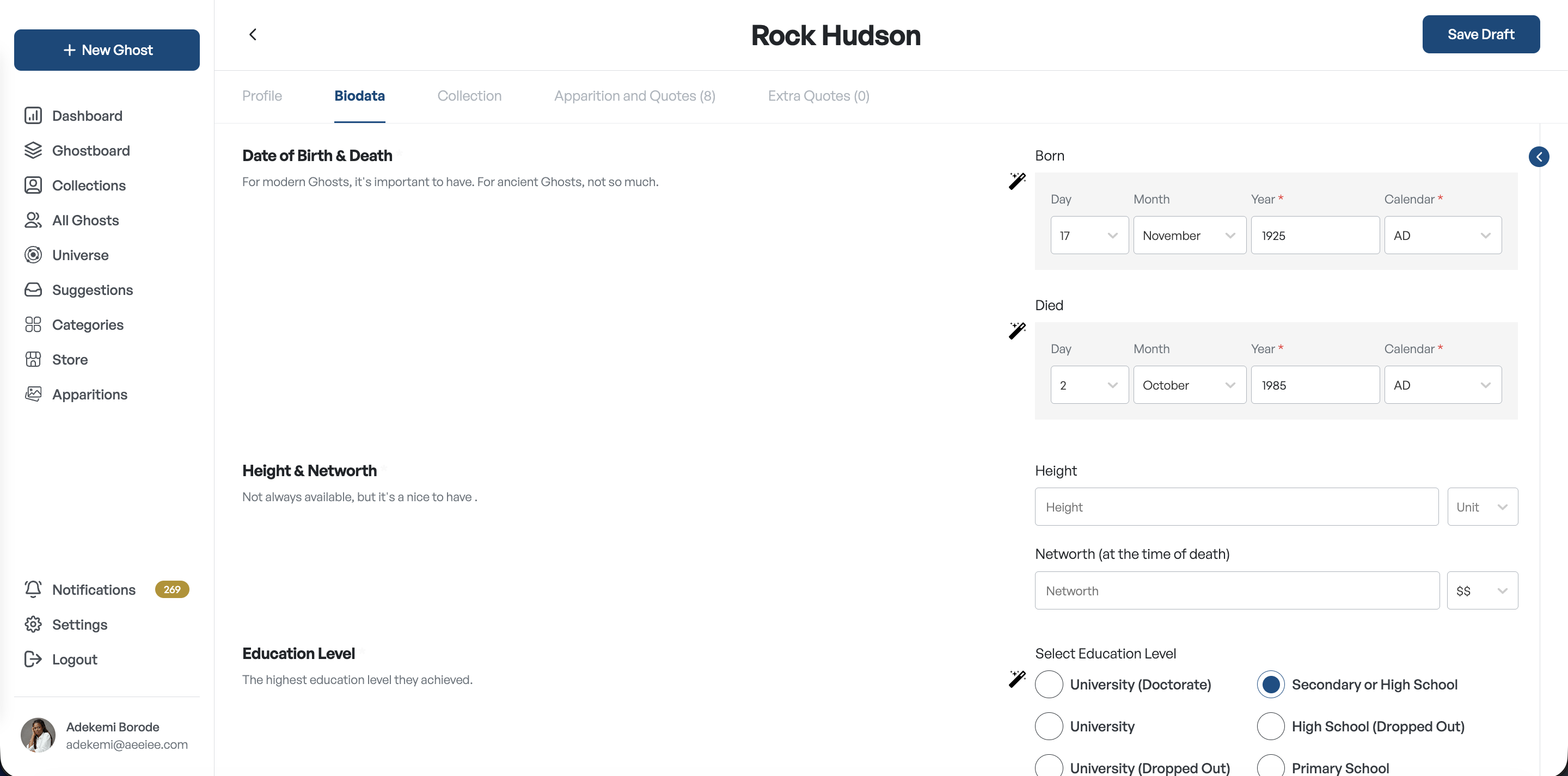Go to All Ghosts page
Viewport: 1568px width, 776px height.
click(x=85, y=220)
